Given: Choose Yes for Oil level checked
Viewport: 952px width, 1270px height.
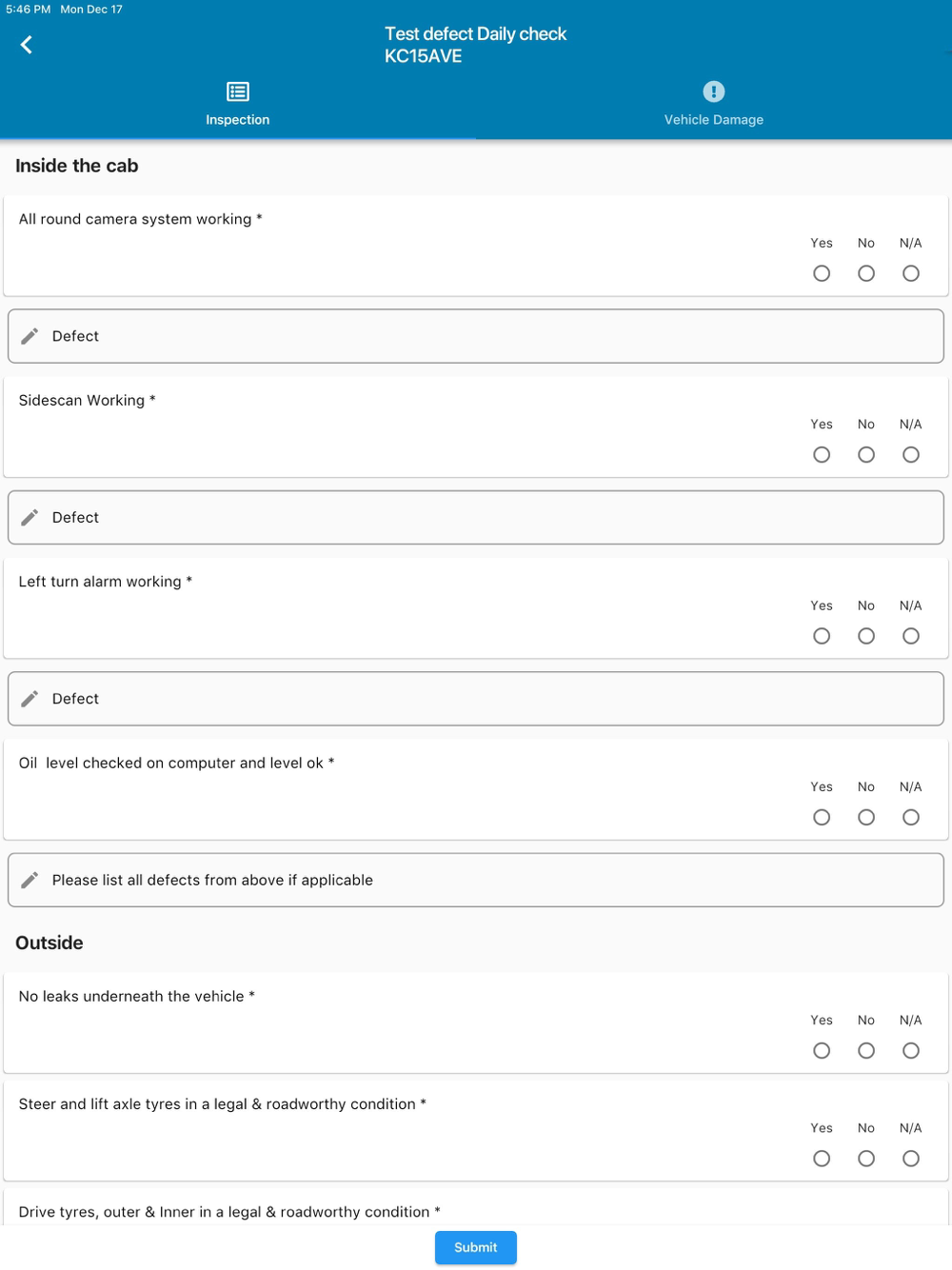Looking at the screenshot, I should pos(822,817).
